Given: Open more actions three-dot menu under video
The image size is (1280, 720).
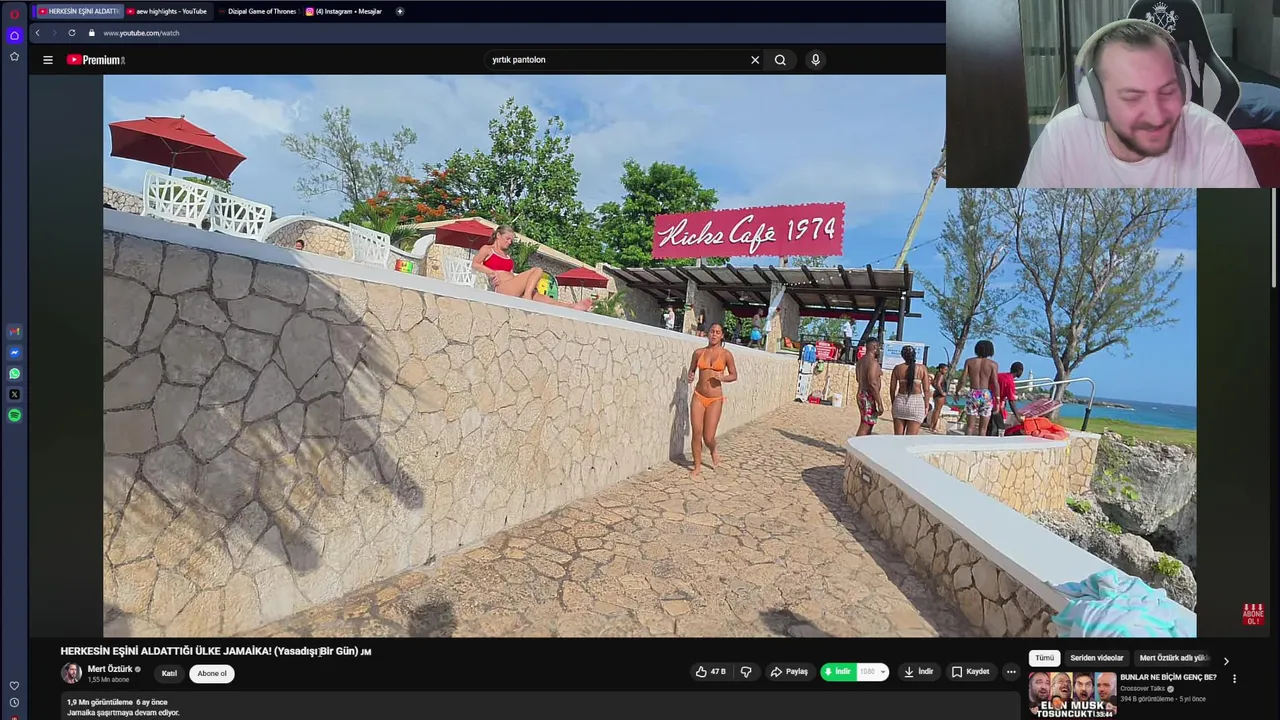Looking at the screenshot, I should click(1011, 672).
